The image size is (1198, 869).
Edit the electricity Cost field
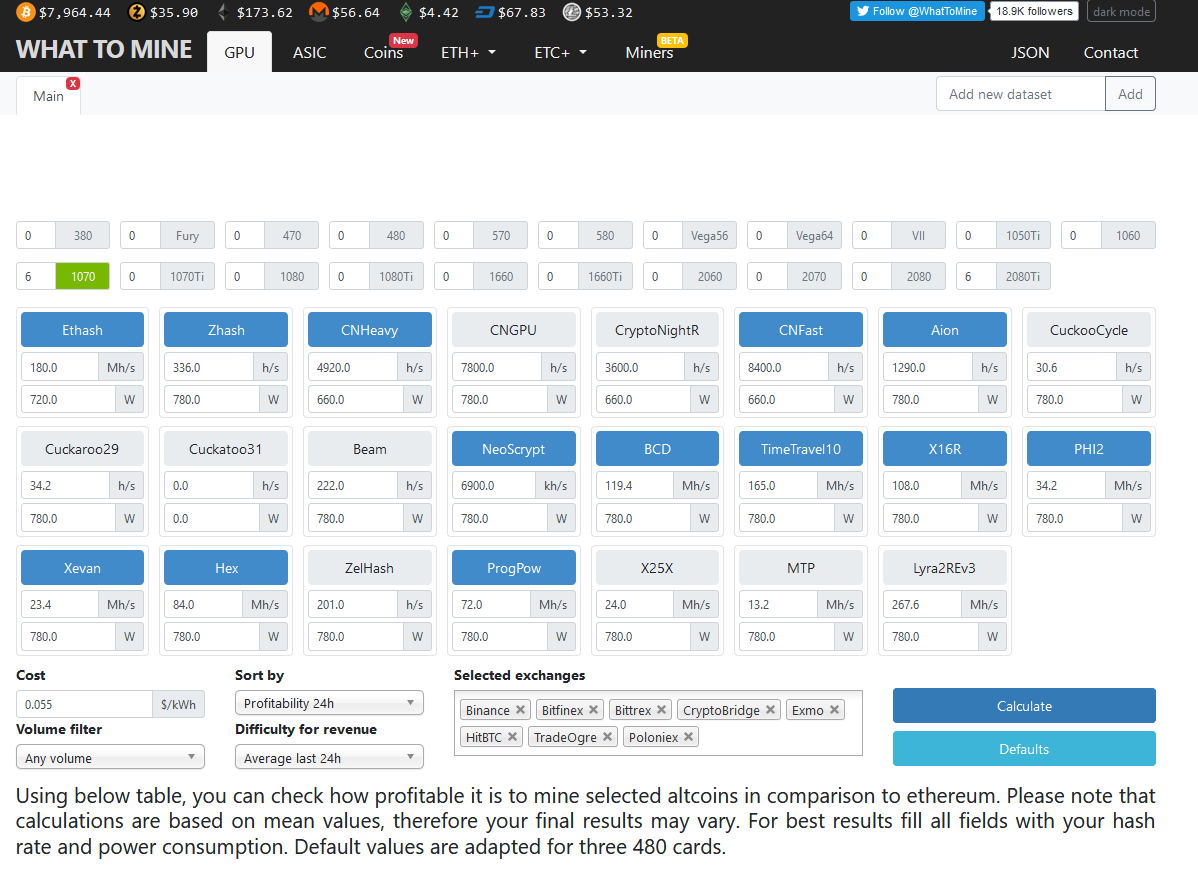point(85,704)
